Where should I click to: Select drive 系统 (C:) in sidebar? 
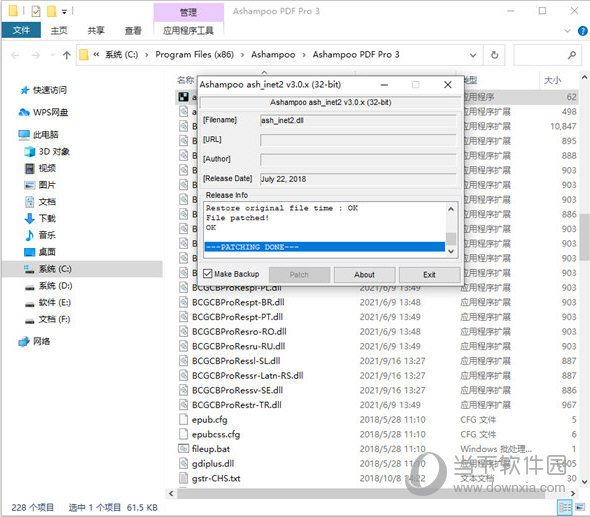click(x=55, y=269)
